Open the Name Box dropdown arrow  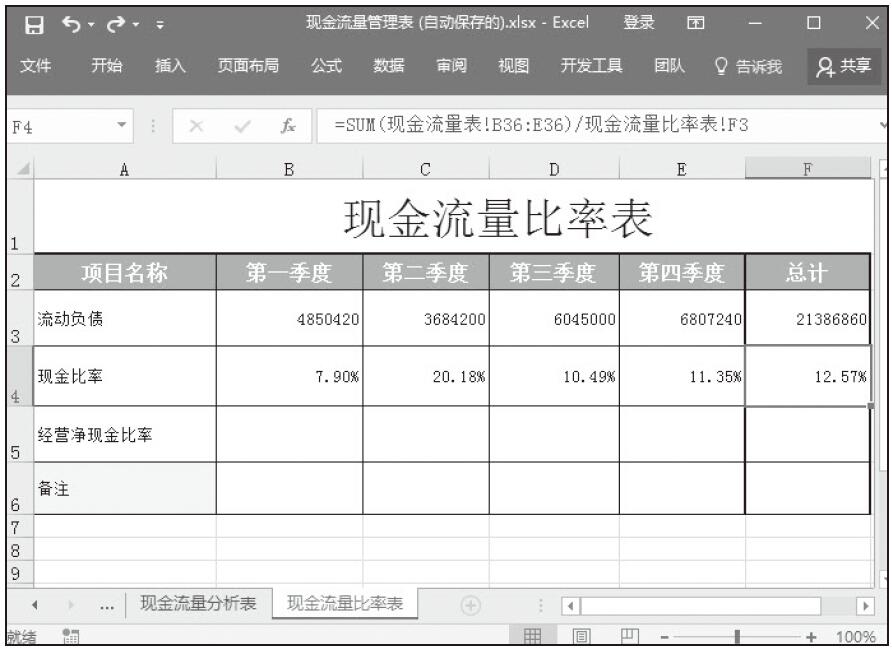pyautogui.click(x=121, y=127)
